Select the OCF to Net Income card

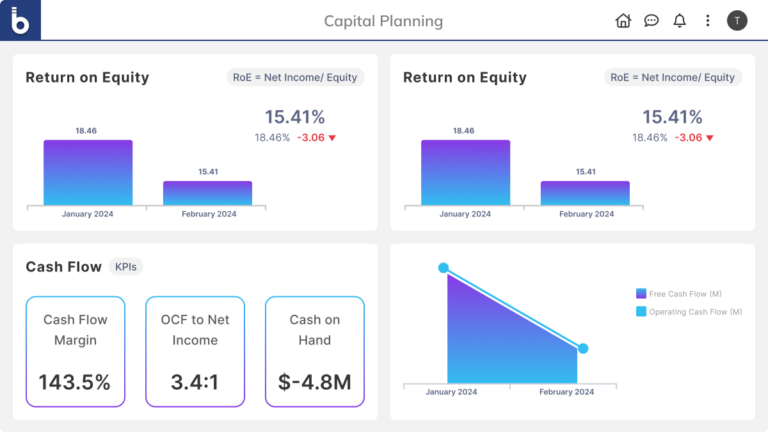click(195, 351)
